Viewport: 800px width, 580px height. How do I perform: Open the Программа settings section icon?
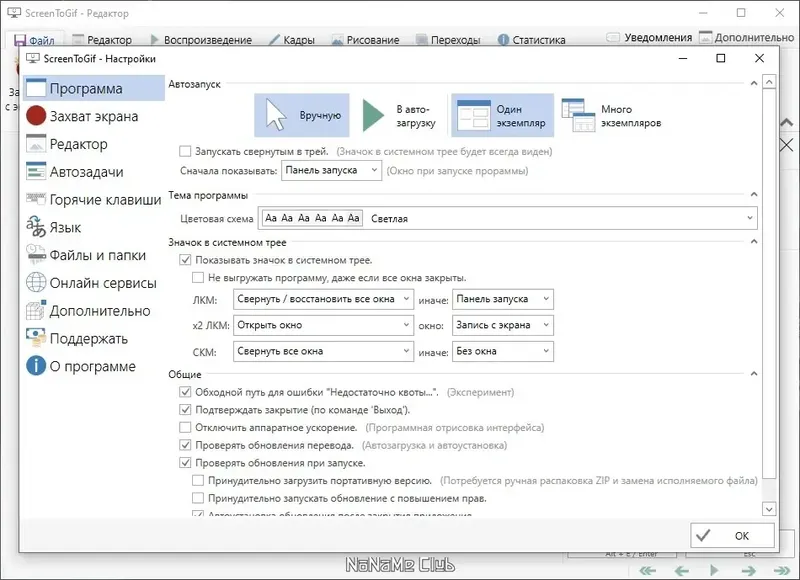pyautogui.click(x=36, y=88)
